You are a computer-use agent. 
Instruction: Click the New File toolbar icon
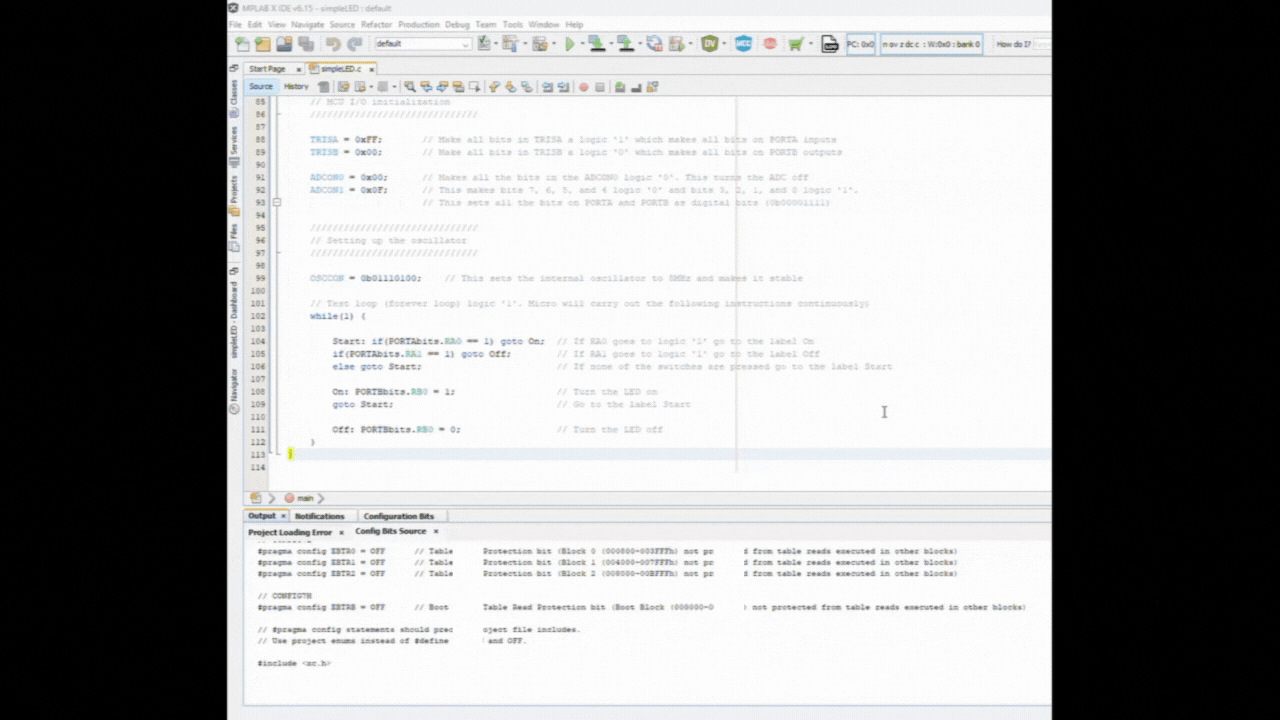[x=243, y=44]
